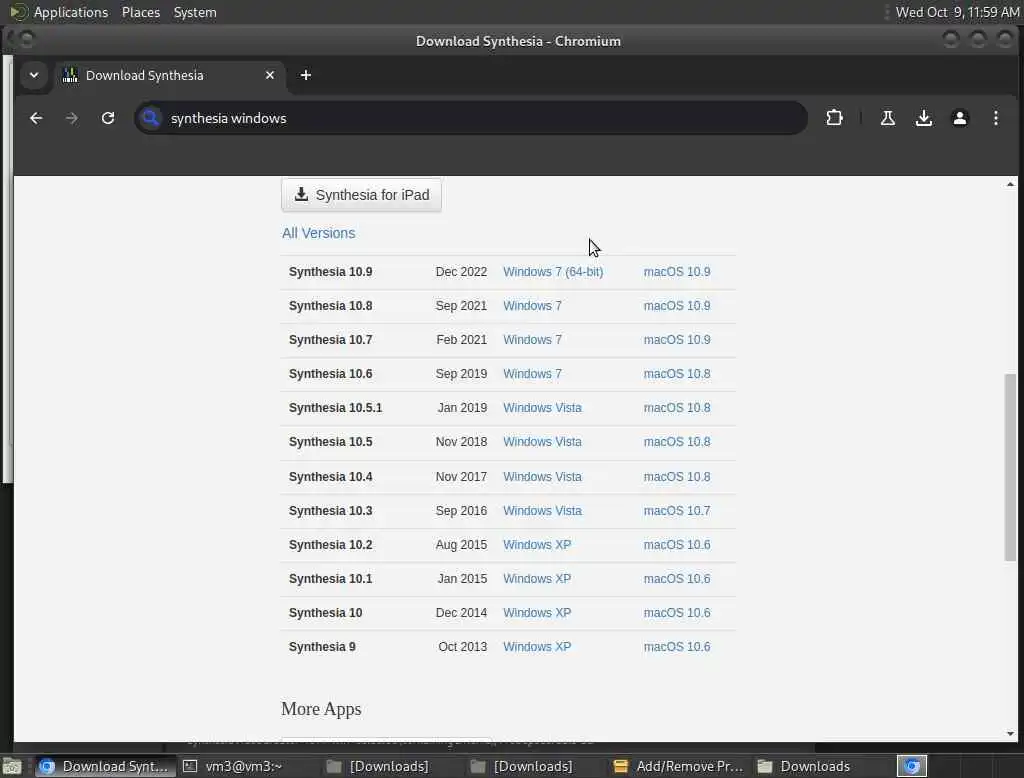Select the Download Synthesia tab
Viewport: 1024px width, 778px height.
(x=170, y=75)
